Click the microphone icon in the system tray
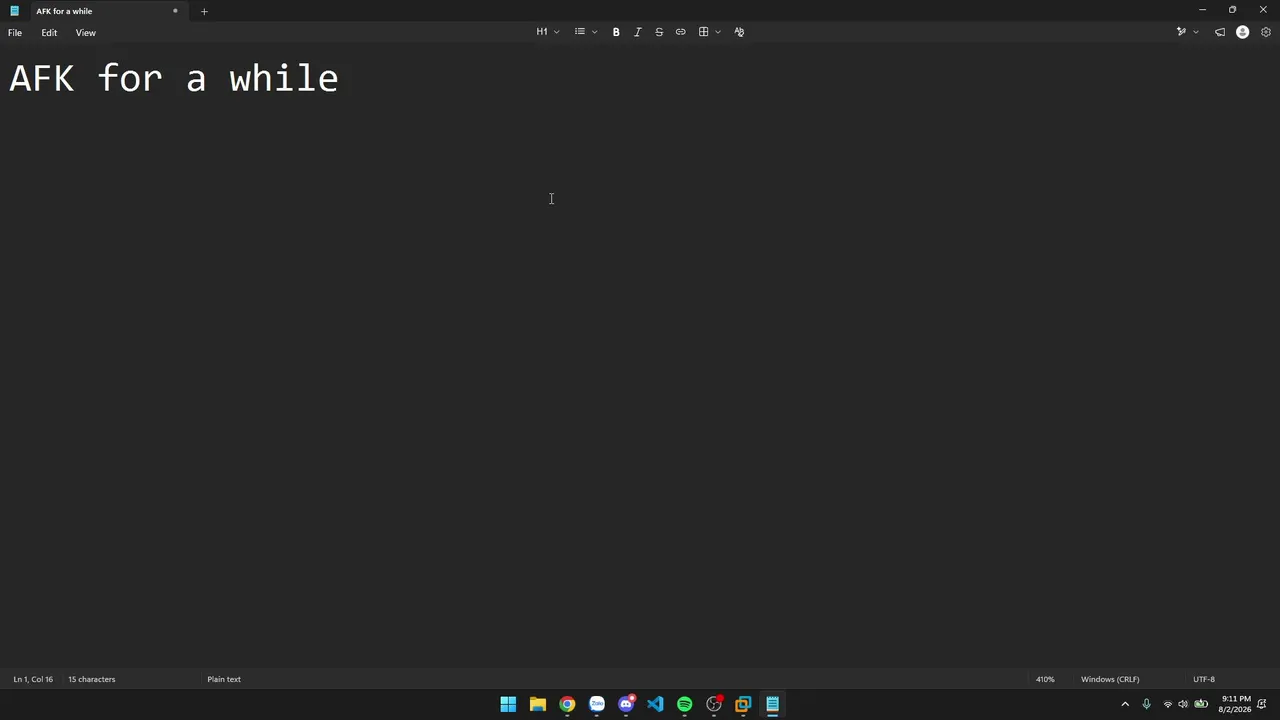1280x720 pixels. point(1147,704)
